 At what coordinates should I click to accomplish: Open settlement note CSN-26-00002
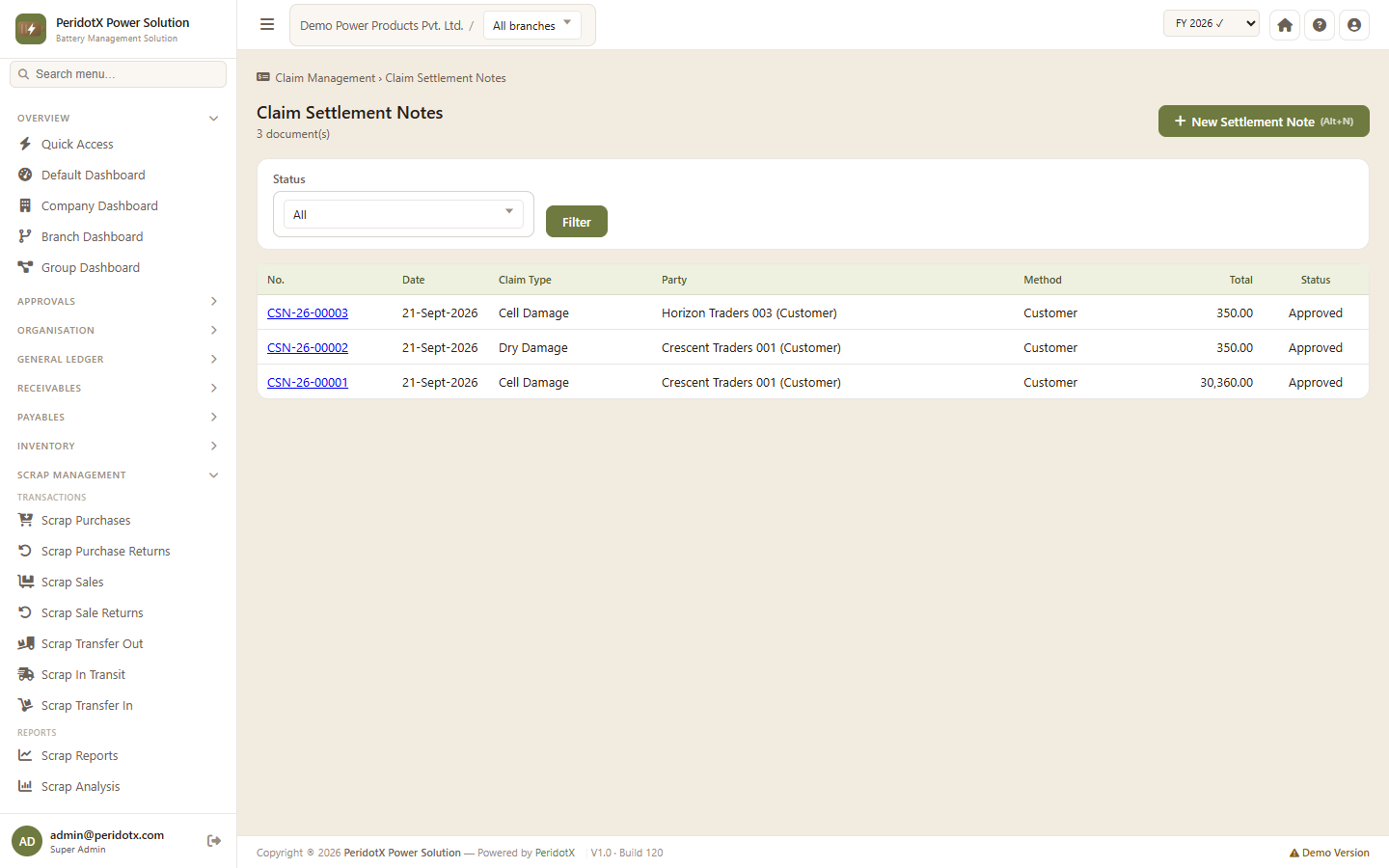pyautogui.click(x=308, y=347)
